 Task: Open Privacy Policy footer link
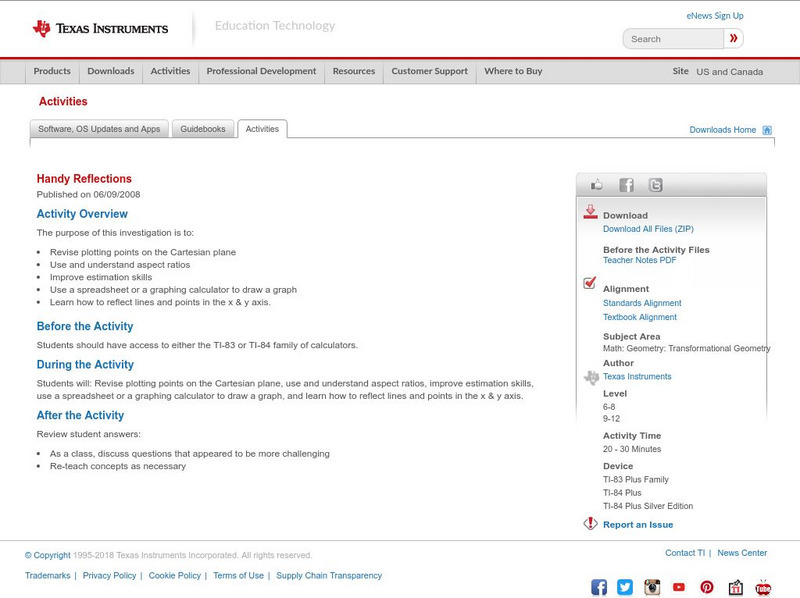tap(109, 576)
